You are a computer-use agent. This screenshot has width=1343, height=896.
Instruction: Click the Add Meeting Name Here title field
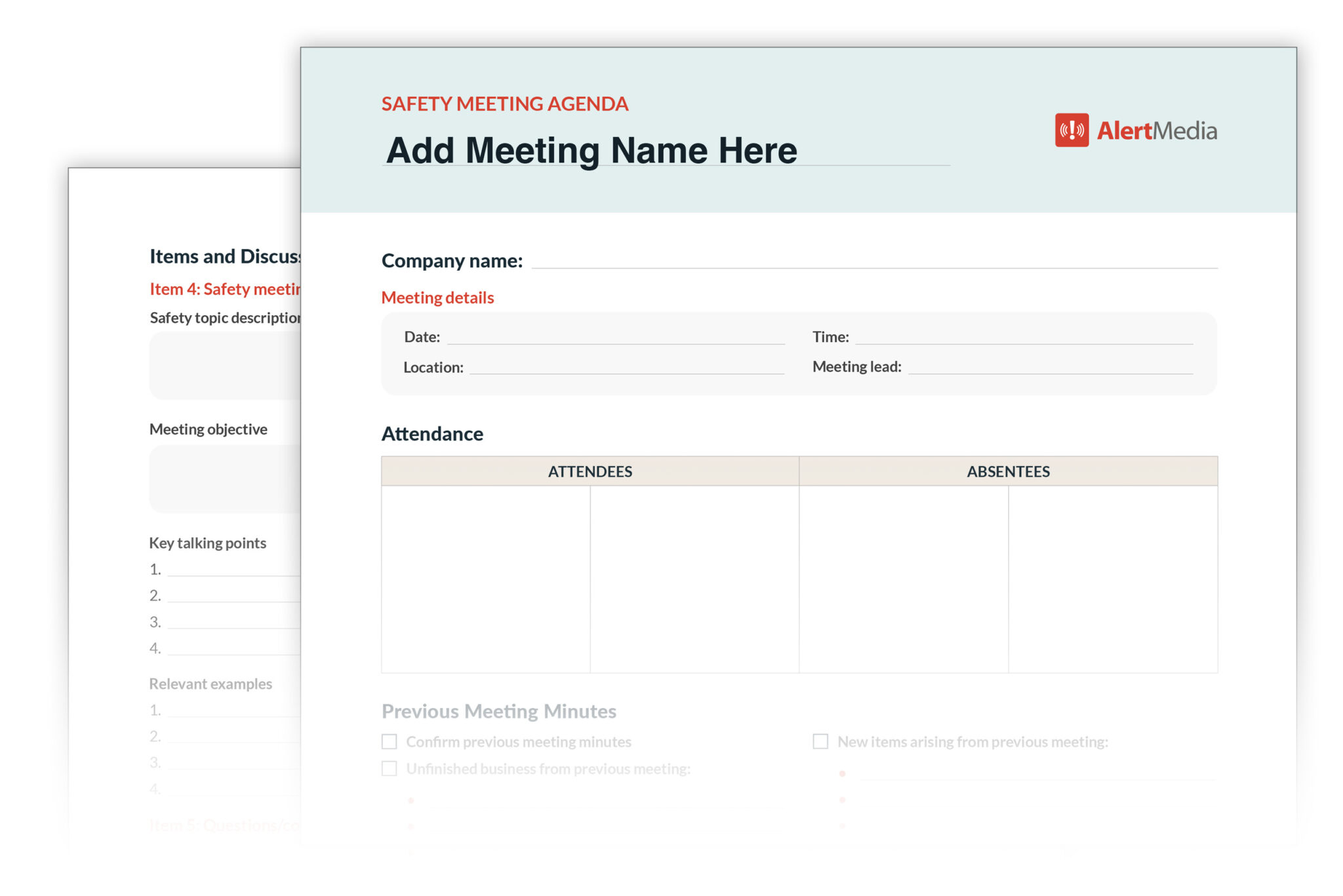tap(591, 150)
